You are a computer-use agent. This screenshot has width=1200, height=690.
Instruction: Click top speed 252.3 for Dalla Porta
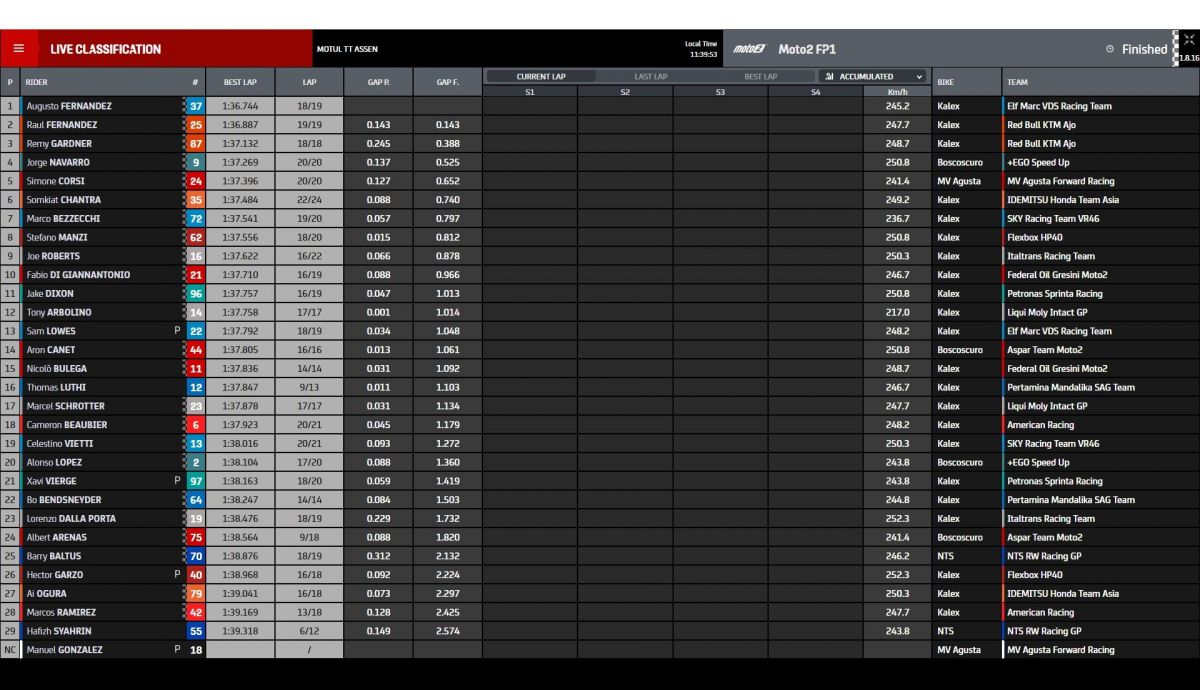point(897,519)
